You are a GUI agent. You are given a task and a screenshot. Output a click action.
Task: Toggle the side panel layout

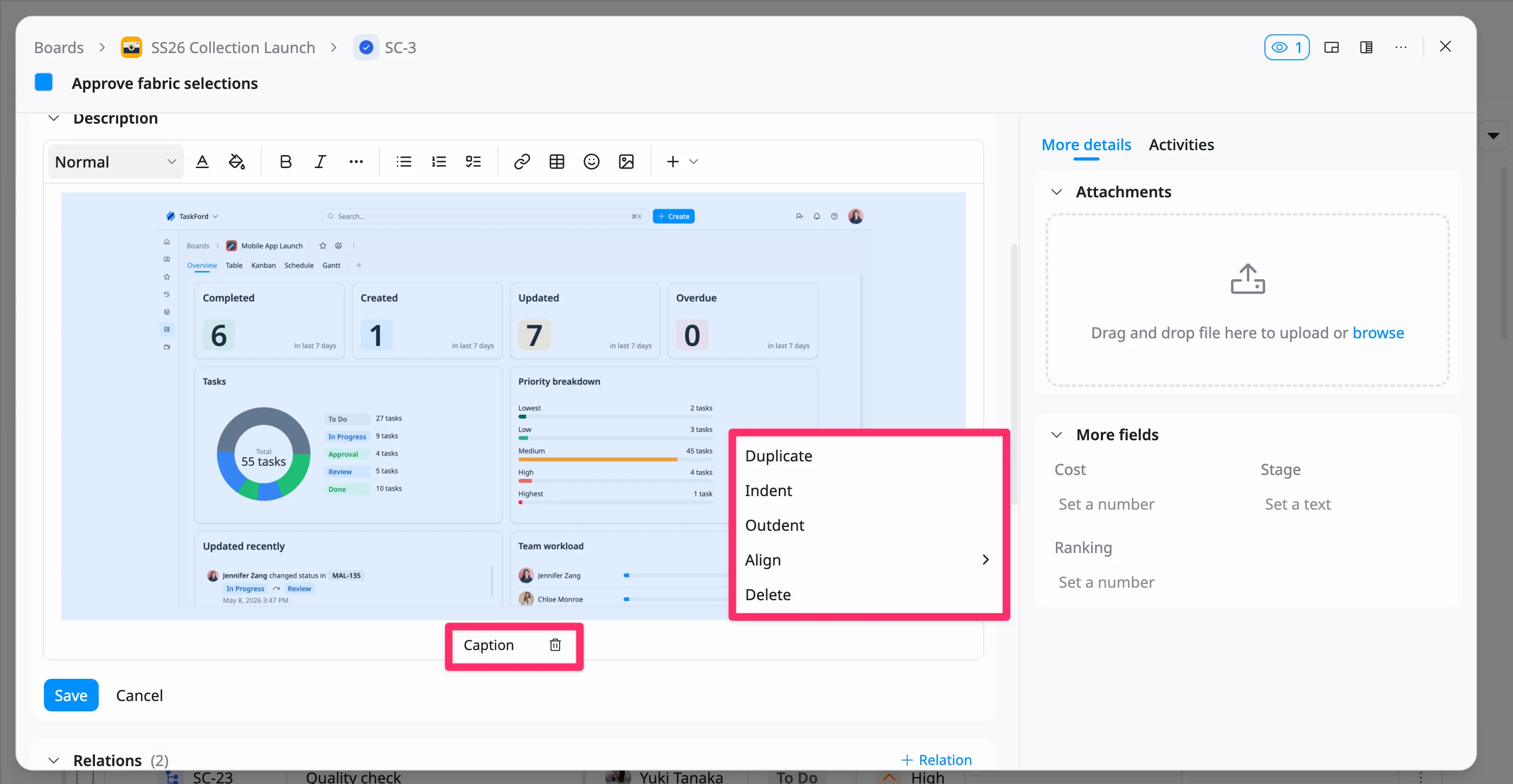click(1366, 48)
